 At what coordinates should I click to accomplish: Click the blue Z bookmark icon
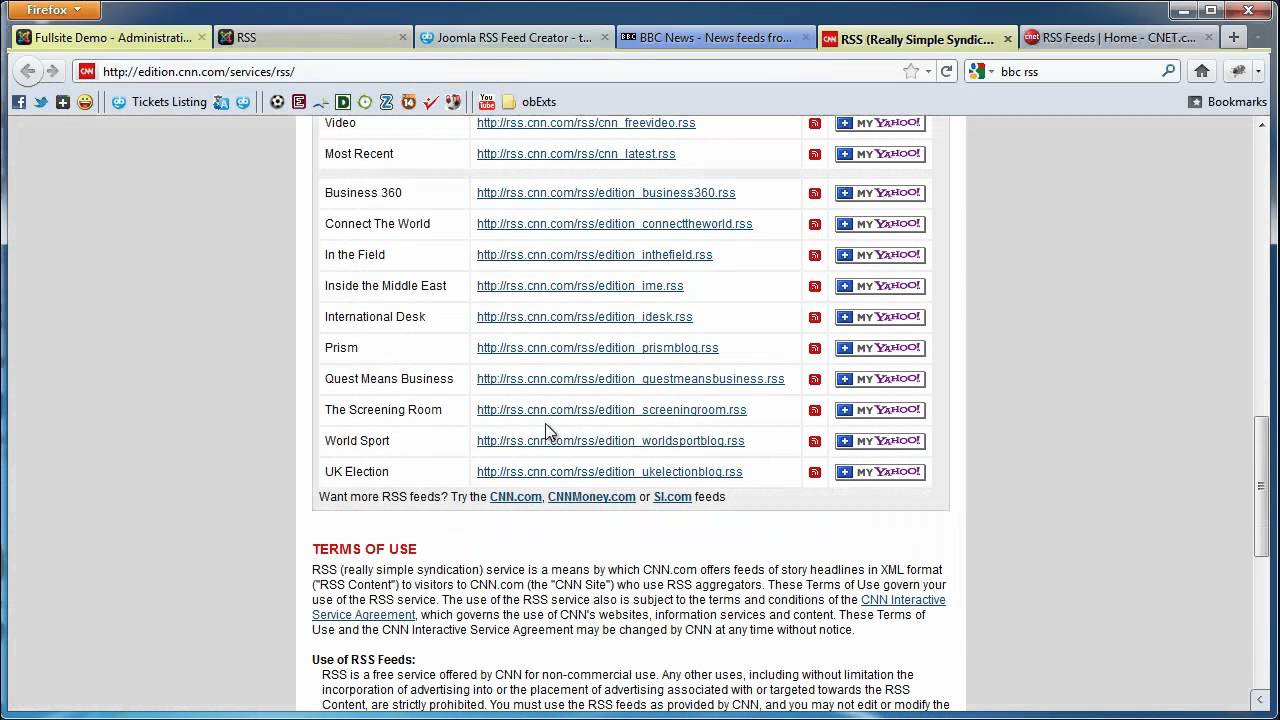(x=387, y=102)
